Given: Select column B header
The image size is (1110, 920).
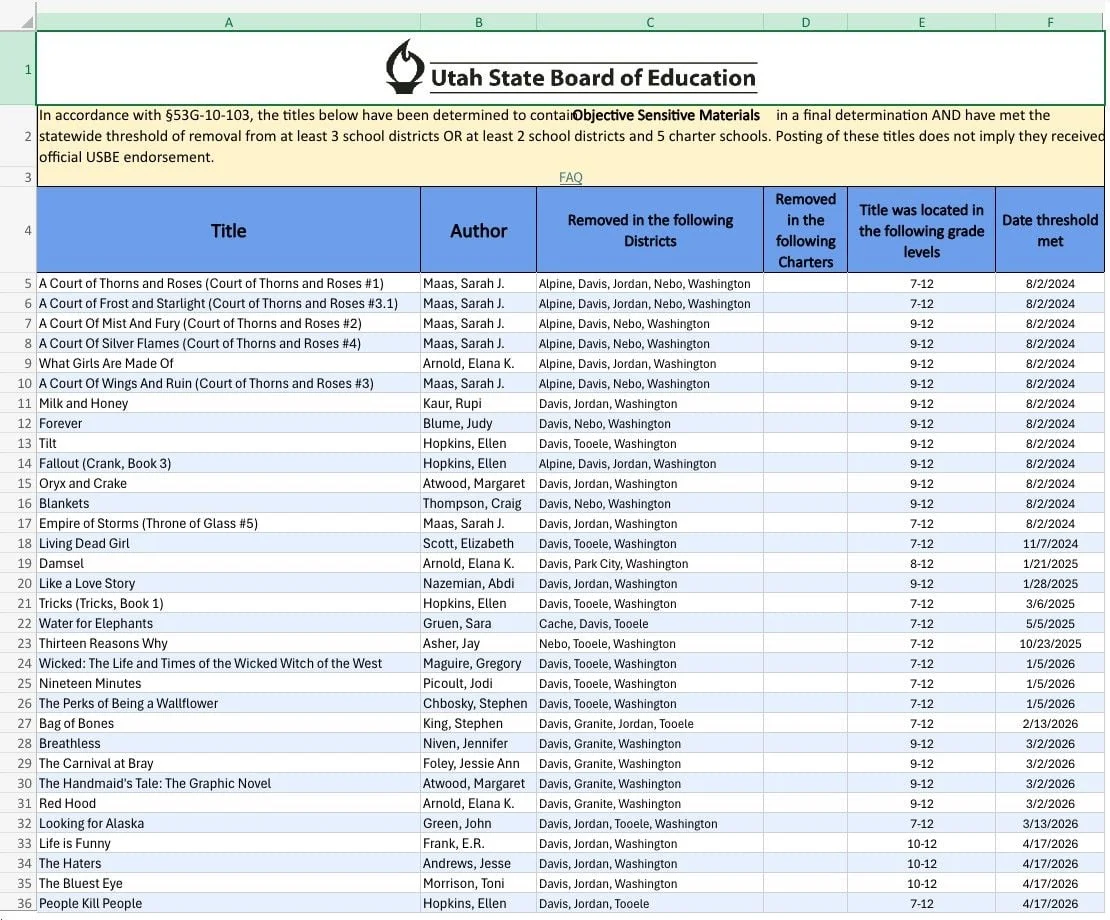Looking at the screenshot, I should pyautogui.click(x=479, y=22).
